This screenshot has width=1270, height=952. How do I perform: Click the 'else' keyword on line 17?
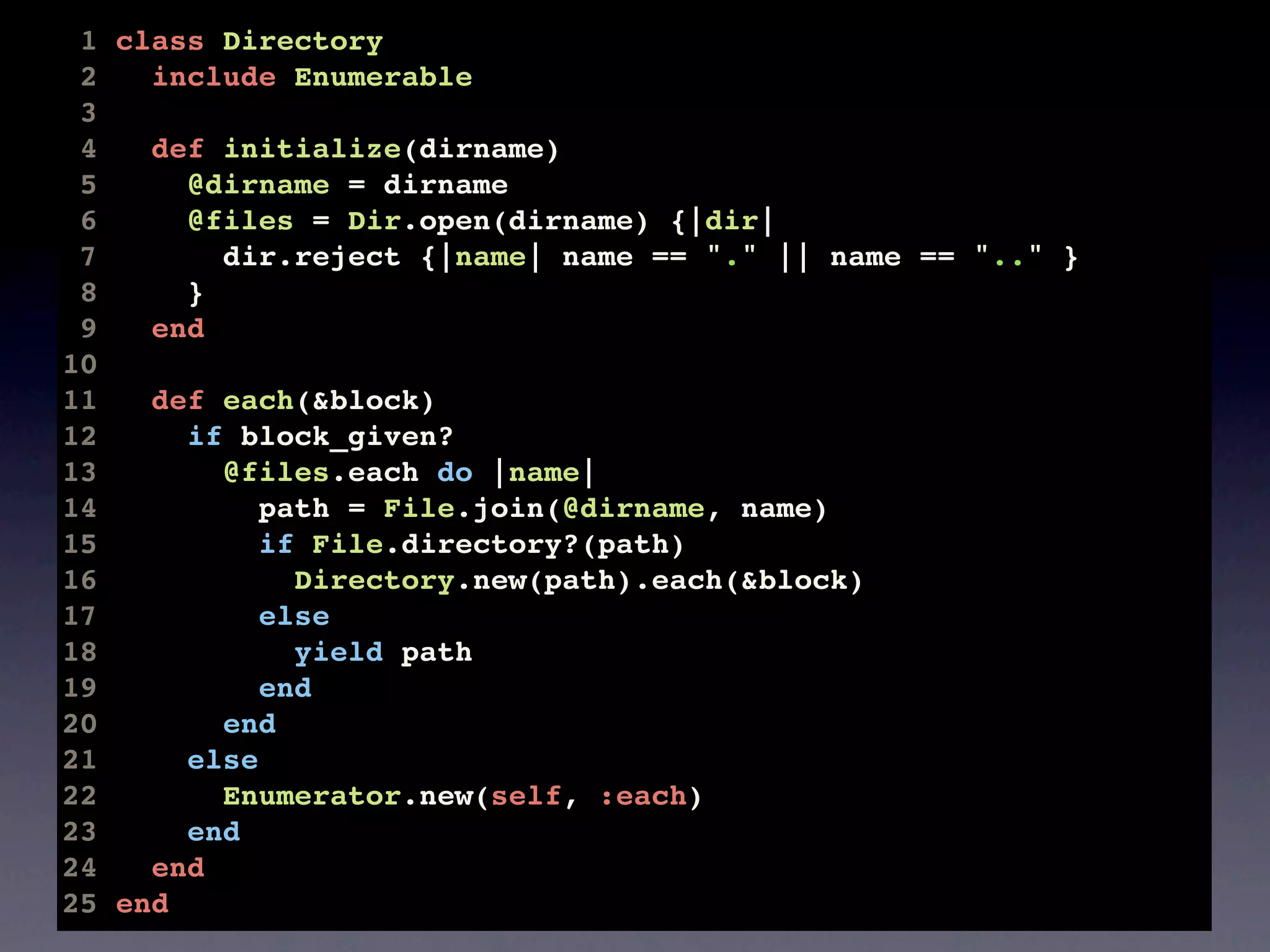pos(294,616)
